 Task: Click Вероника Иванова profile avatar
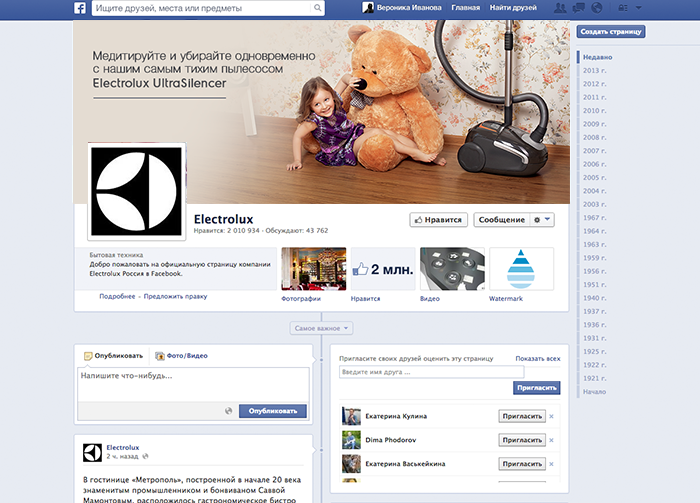(368, 8)
